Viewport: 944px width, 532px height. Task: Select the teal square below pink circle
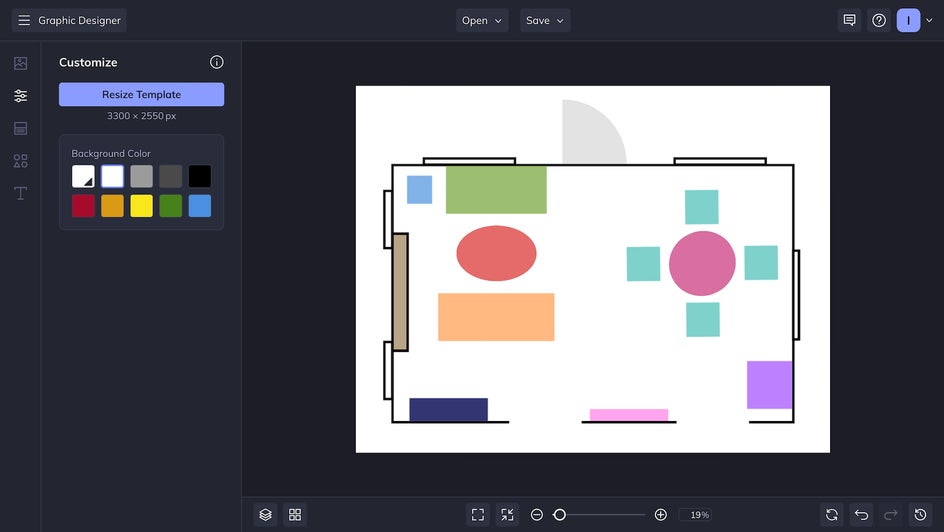[x=703, y=320]
